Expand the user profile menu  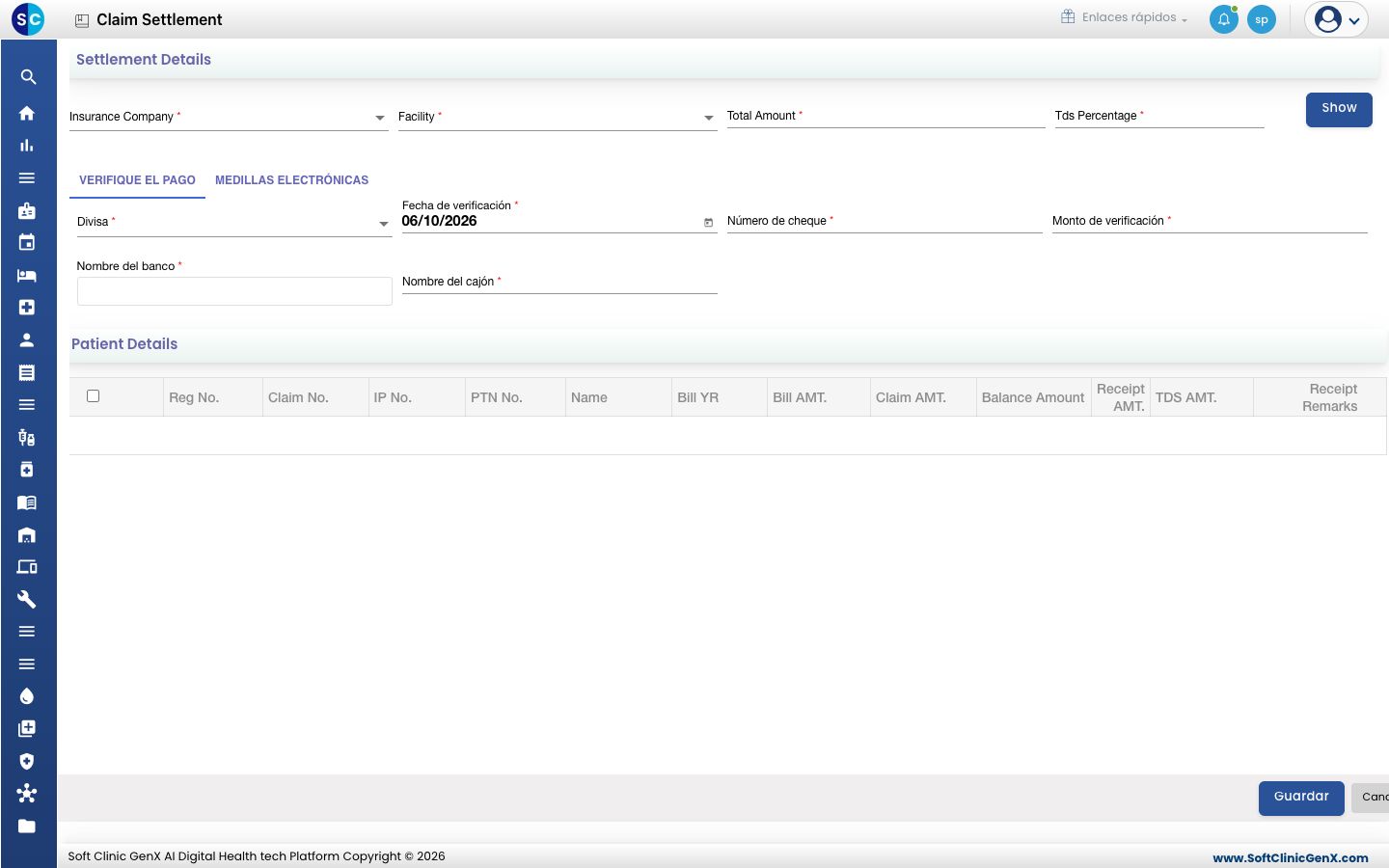click(x=1337, y=19)
